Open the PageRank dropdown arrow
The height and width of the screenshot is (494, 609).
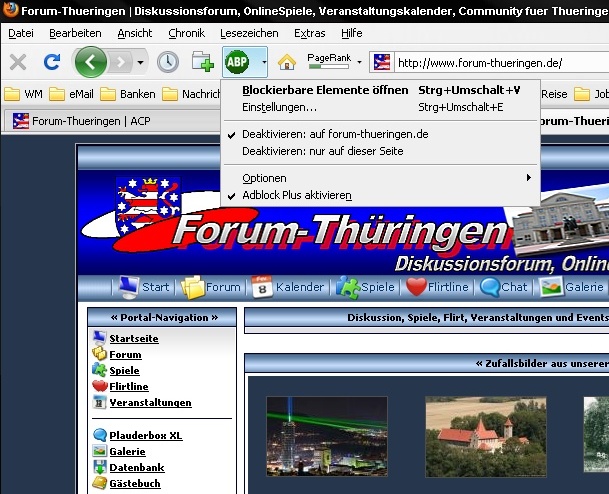click(359, 62)
